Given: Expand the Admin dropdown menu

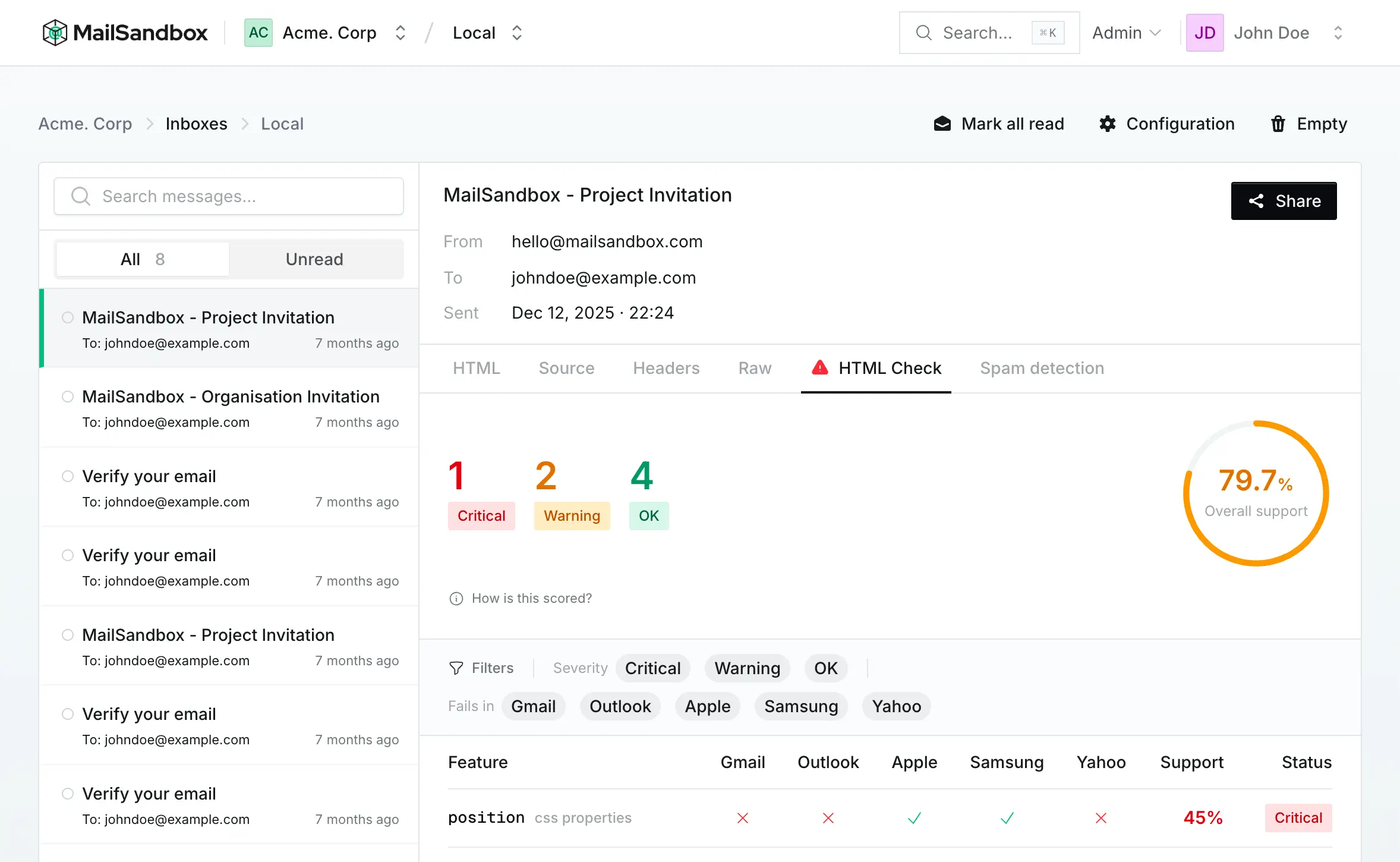Looking at the screenshot, I should (1126, 33).
